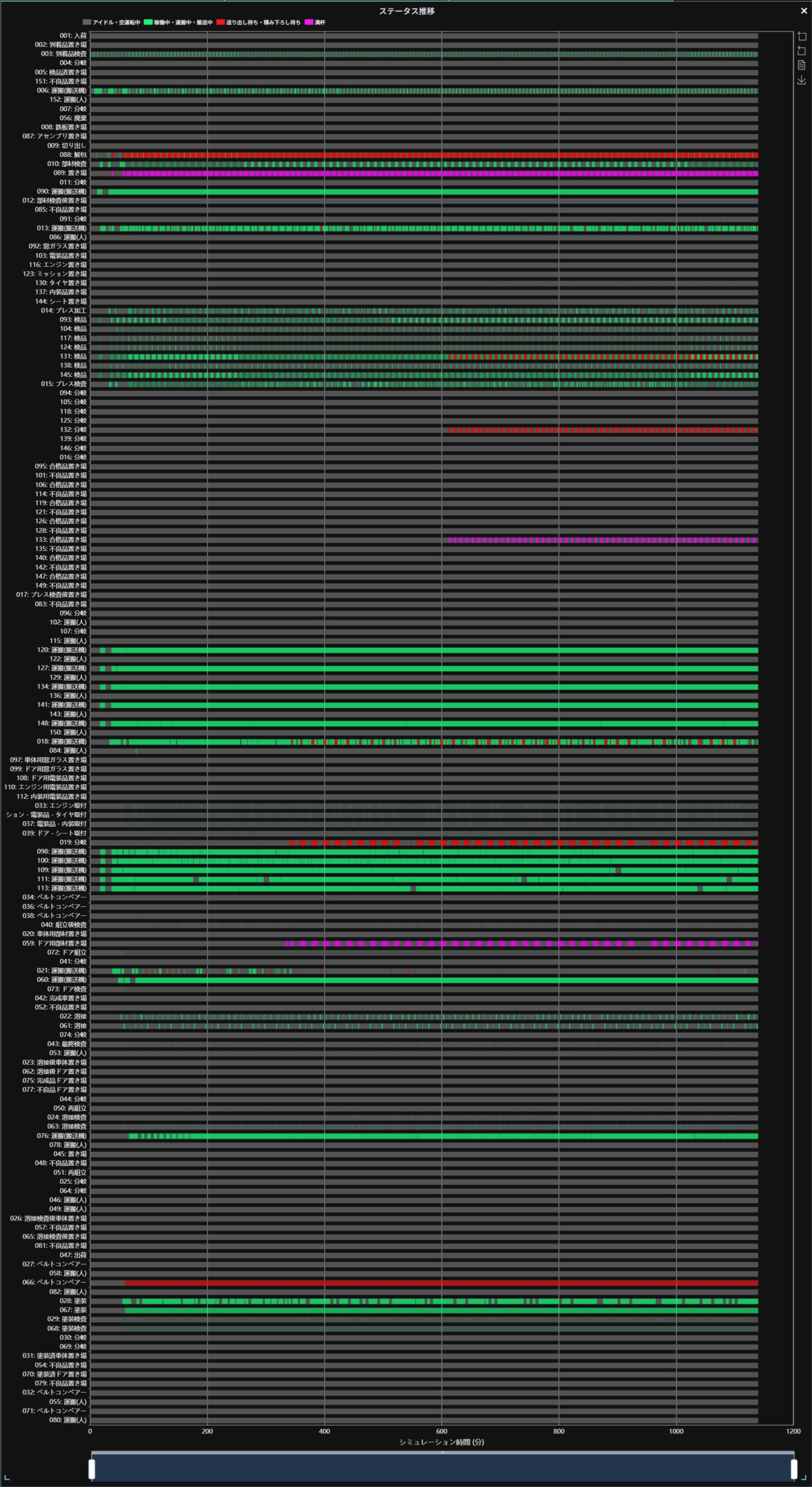
Task: Click the red bar for 066: ベルトコンベアー
Action: coord(441,1283)
